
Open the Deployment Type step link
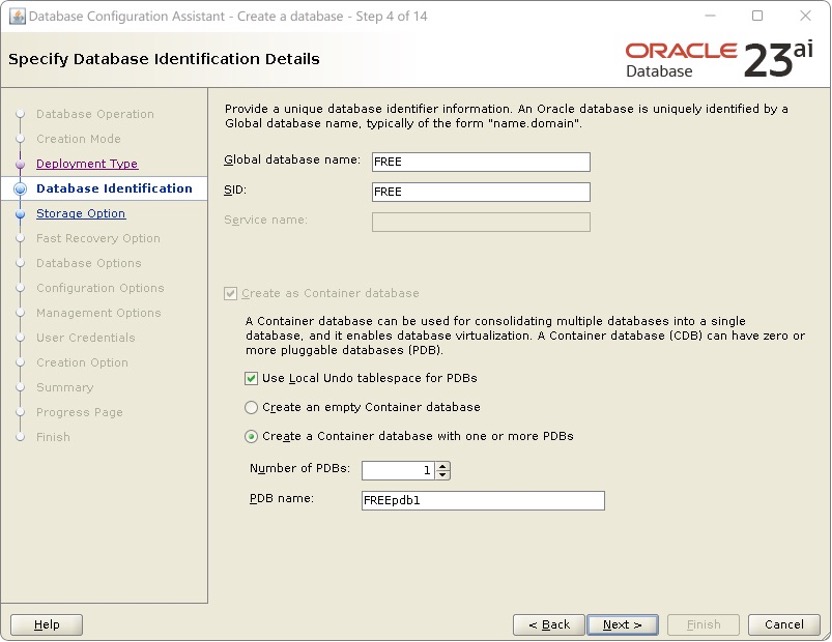87,164
